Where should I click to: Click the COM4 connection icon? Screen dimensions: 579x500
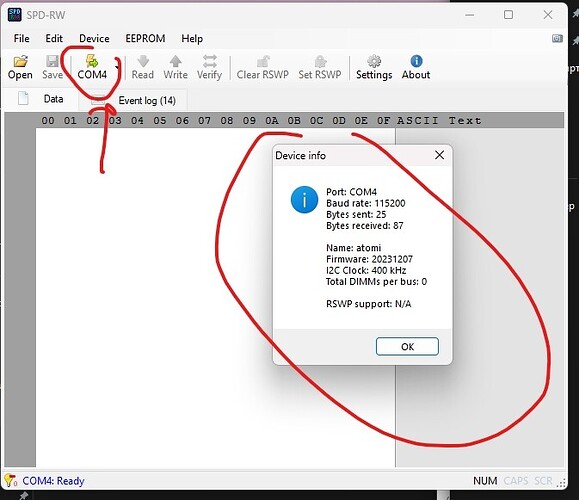coord(92,61)
